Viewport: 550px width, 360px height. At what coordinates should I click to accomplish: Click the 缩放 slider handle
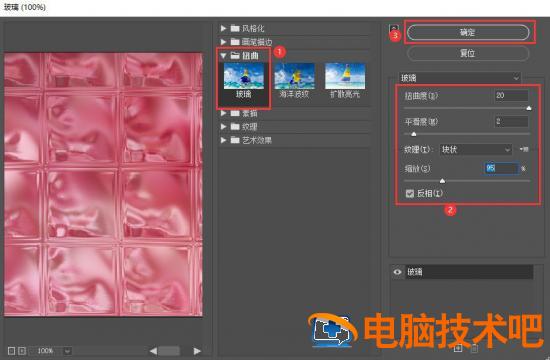(442, 181)
